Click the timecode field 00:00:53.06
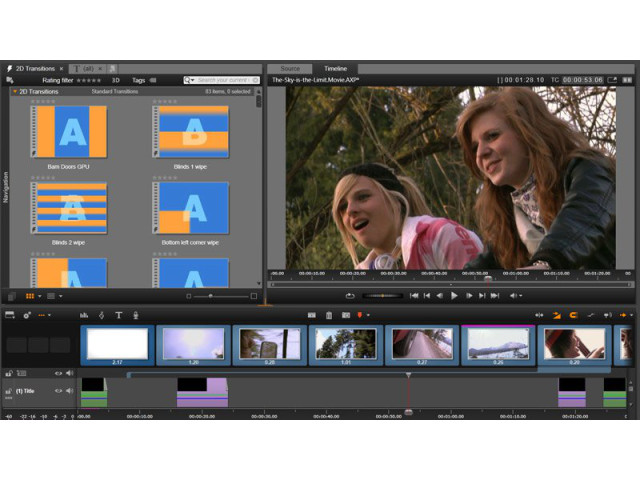 coord(583,80)
